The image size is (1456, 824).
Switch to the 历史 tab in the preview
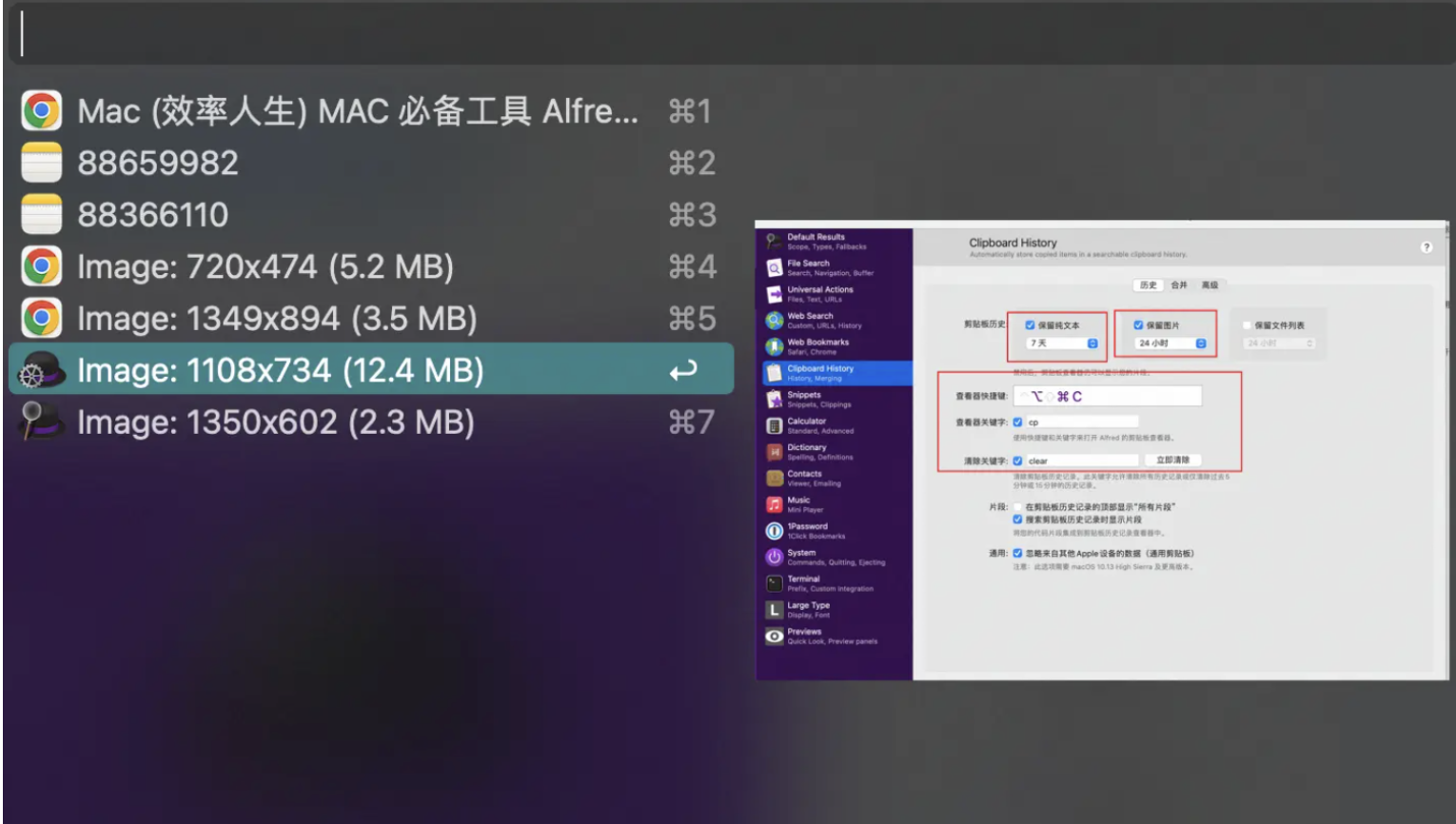pyautogui.click(x=1149, y=285)
